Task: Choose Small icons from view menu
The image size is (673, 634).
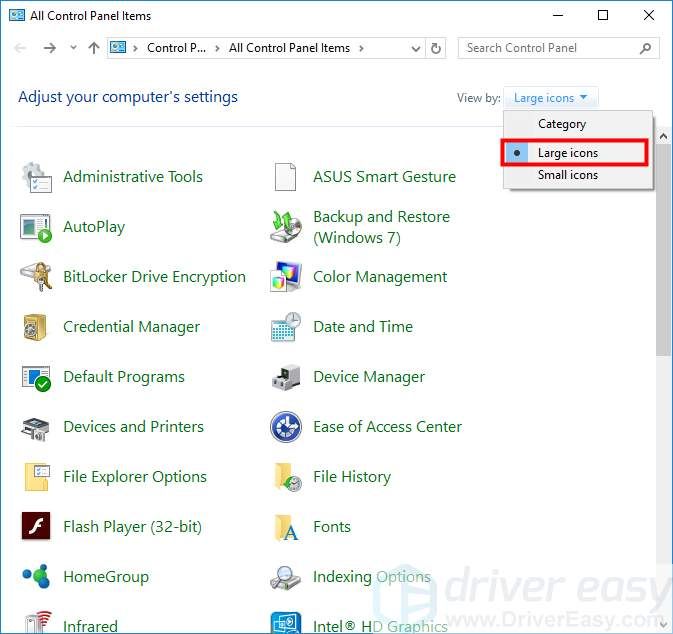Action: (x=568, y=175)
